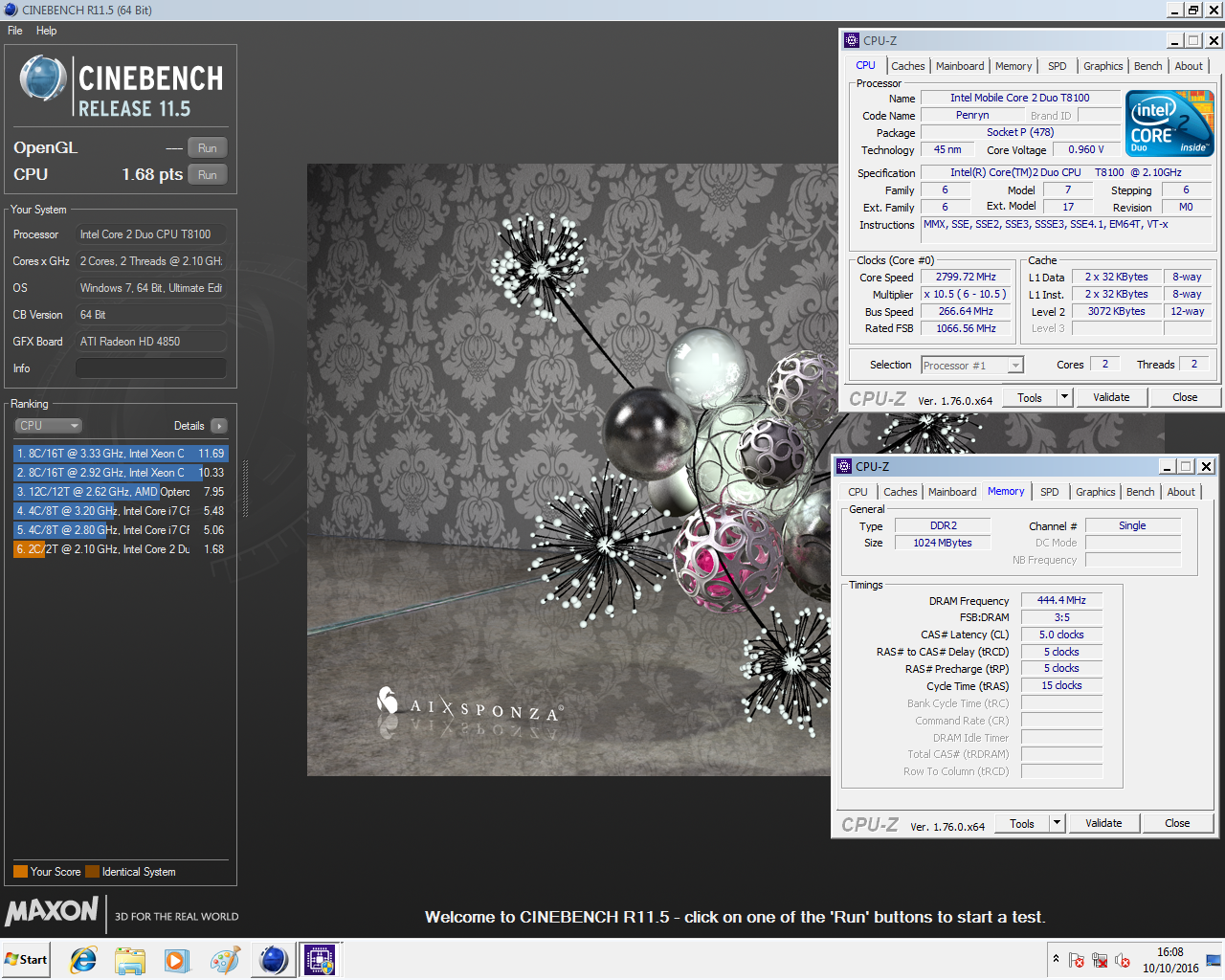Screen dimensions: 1225x980
Task: Click the MAXON logo
Action: 52,911
